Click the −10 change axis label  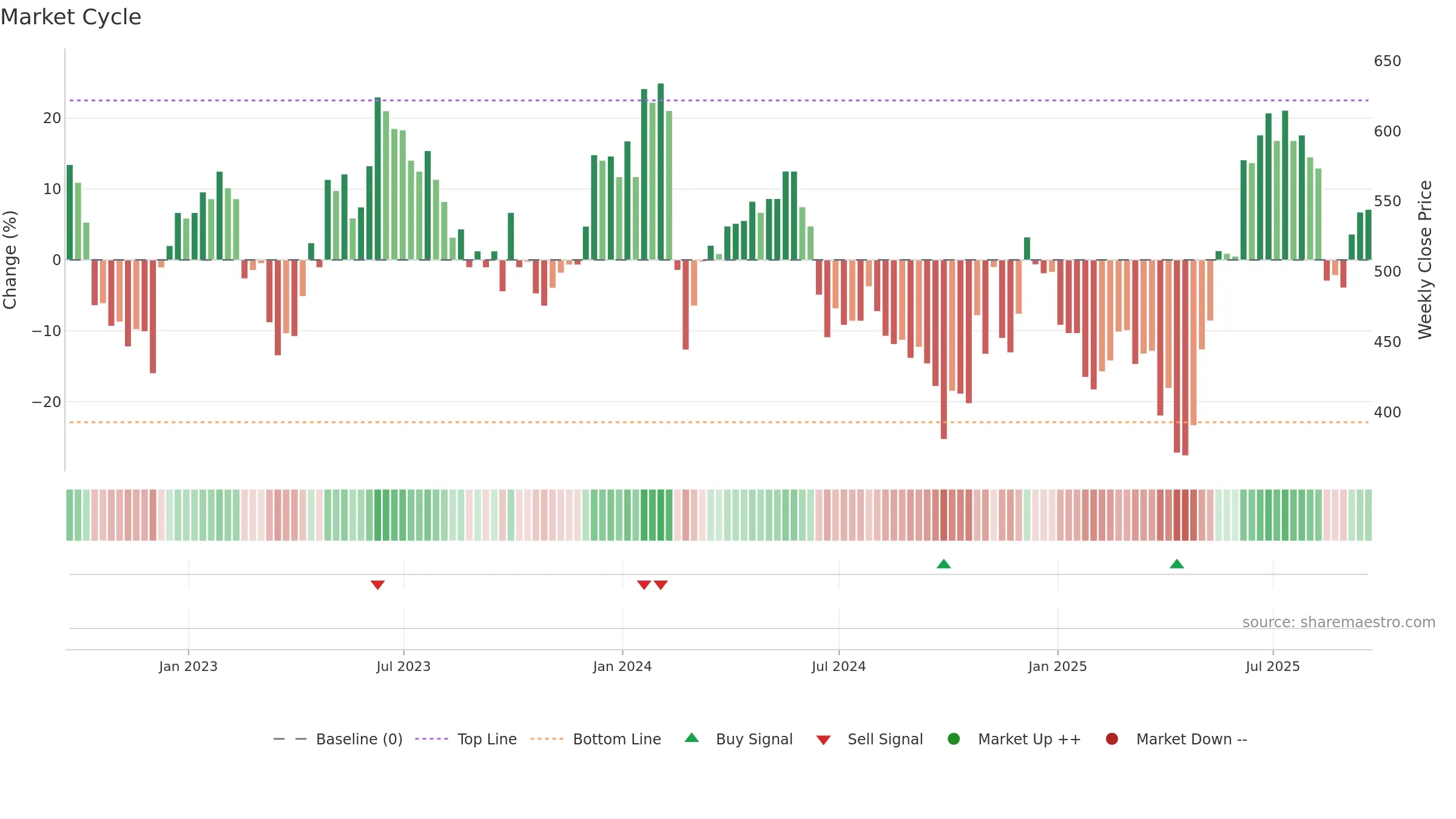46,331
